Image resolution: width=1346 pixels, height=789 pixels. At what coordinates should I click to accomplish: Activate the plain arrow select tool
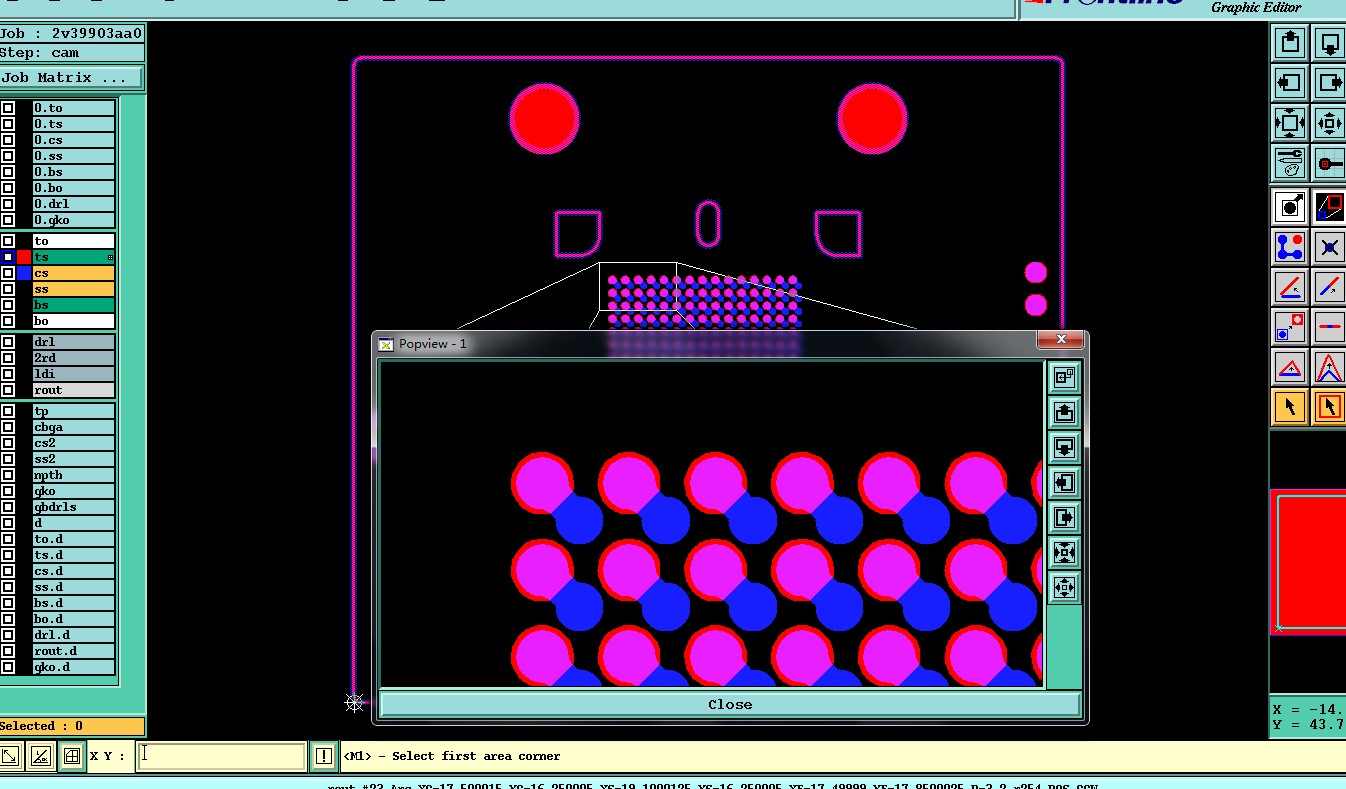[1290, 407]
